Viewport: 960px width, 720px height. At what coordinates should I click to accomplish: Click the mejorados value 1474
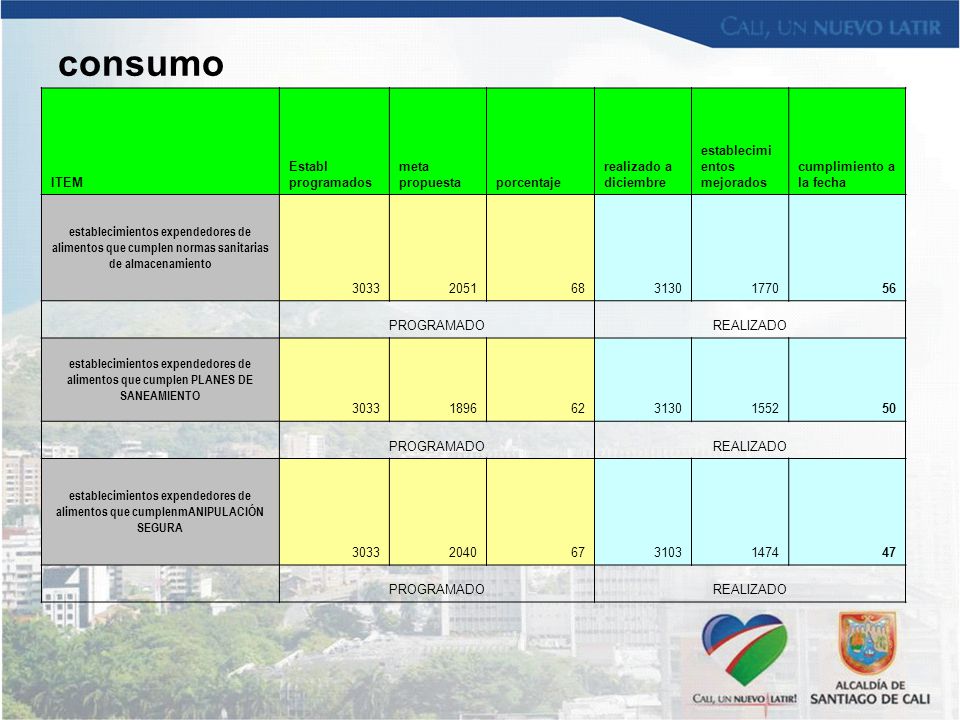coord(765,552)
